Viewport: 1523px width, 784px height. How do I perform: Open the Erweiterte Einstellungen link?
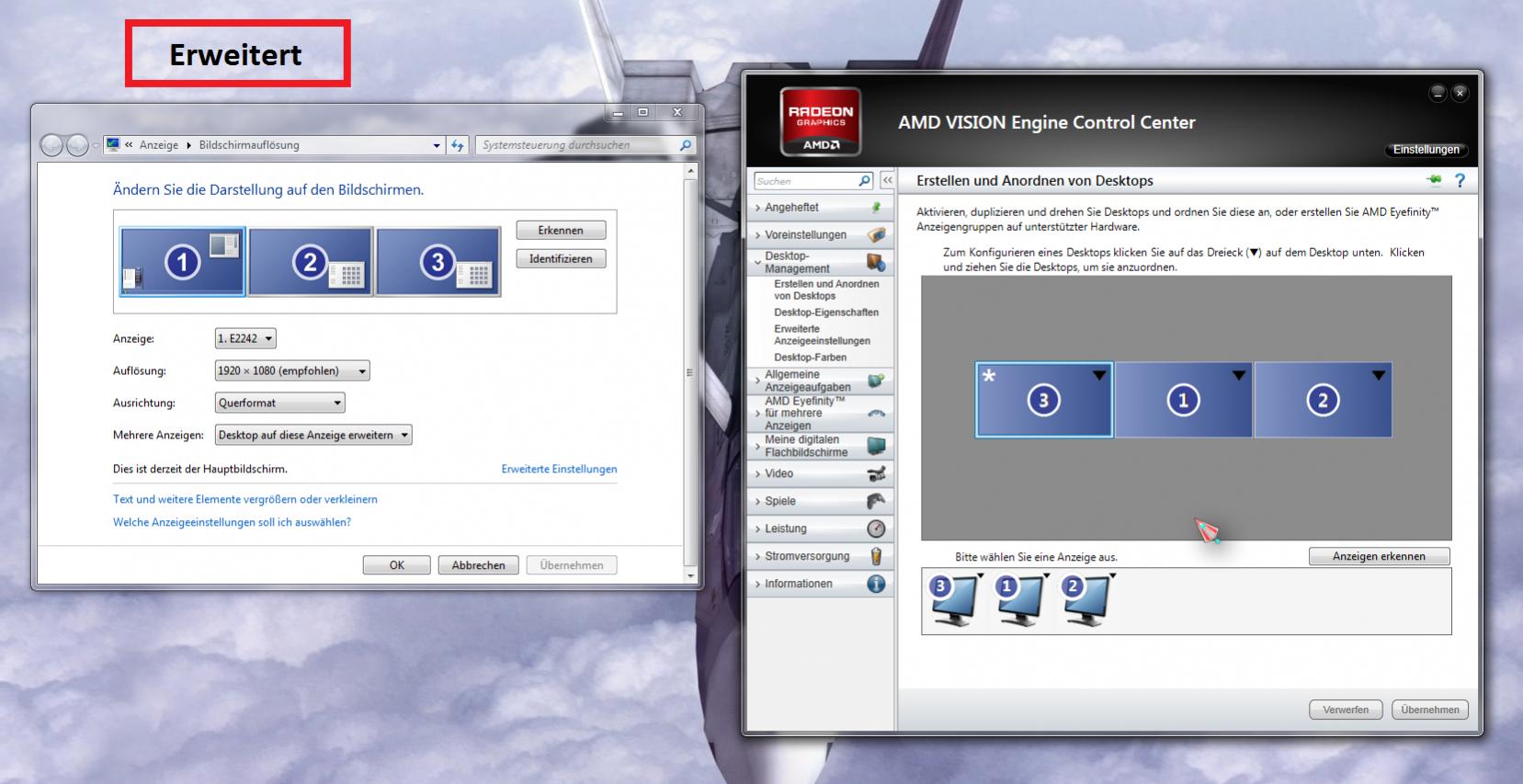point(559,469)
